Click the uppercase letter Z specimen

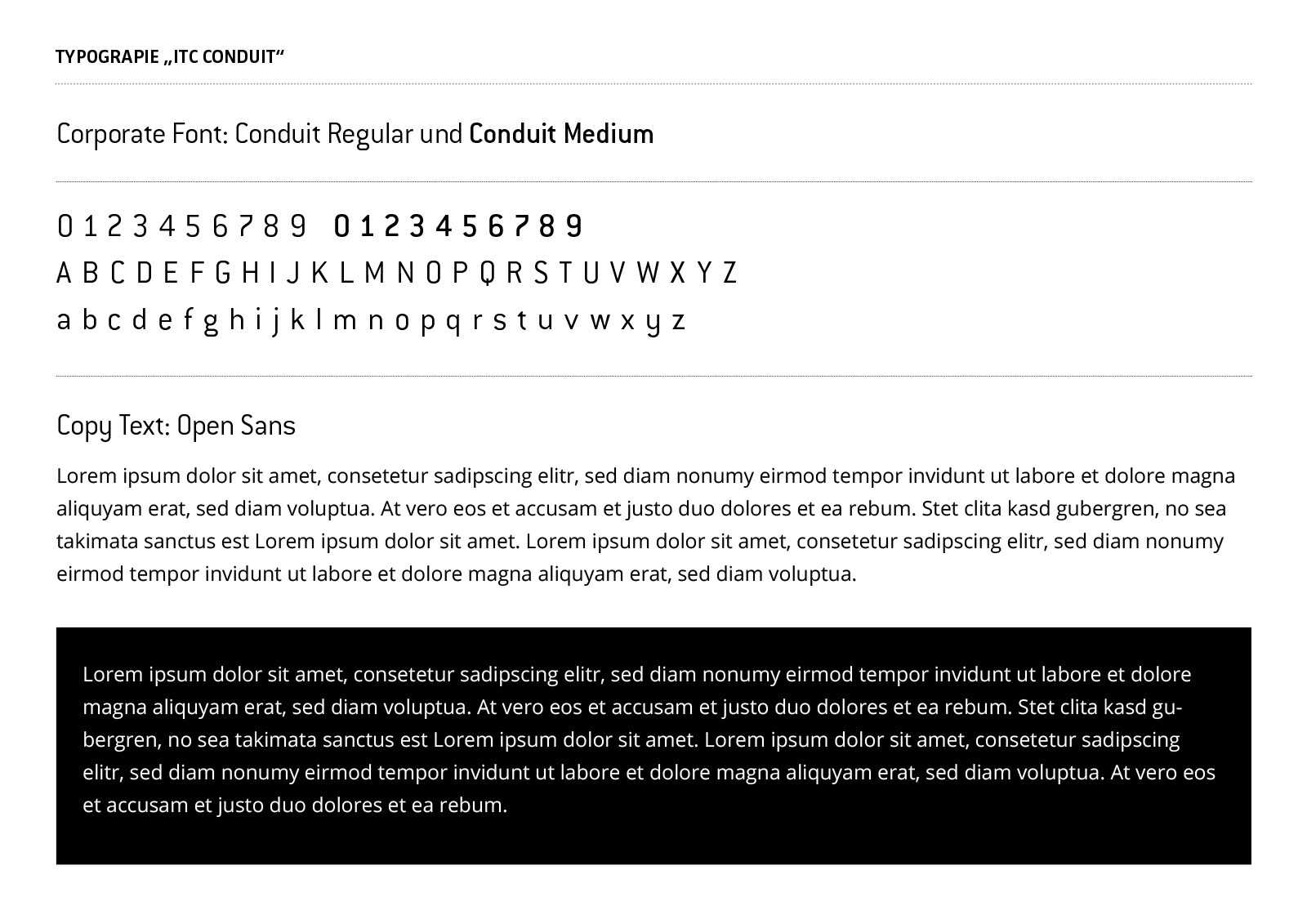(729, 273)
